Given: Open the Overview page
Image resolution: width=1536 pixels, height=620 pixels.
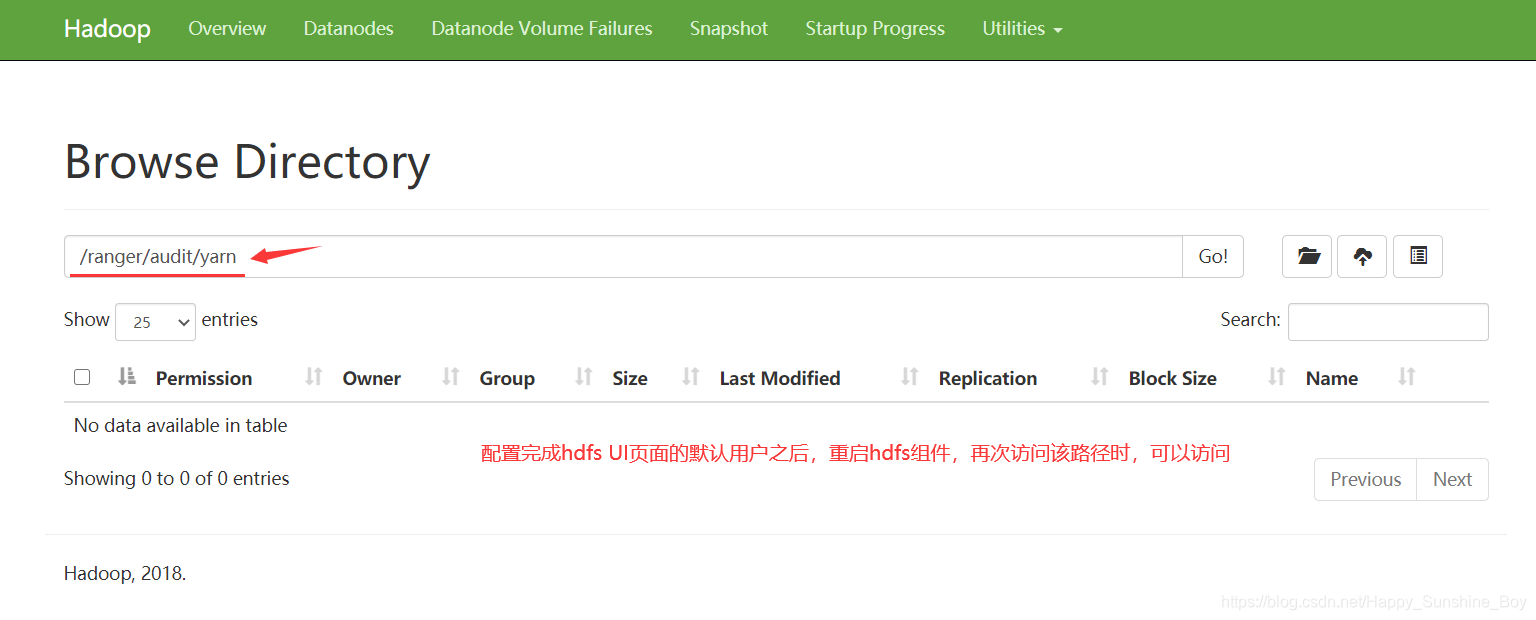Looking at the screenshot, I should [x=227, y=29].
